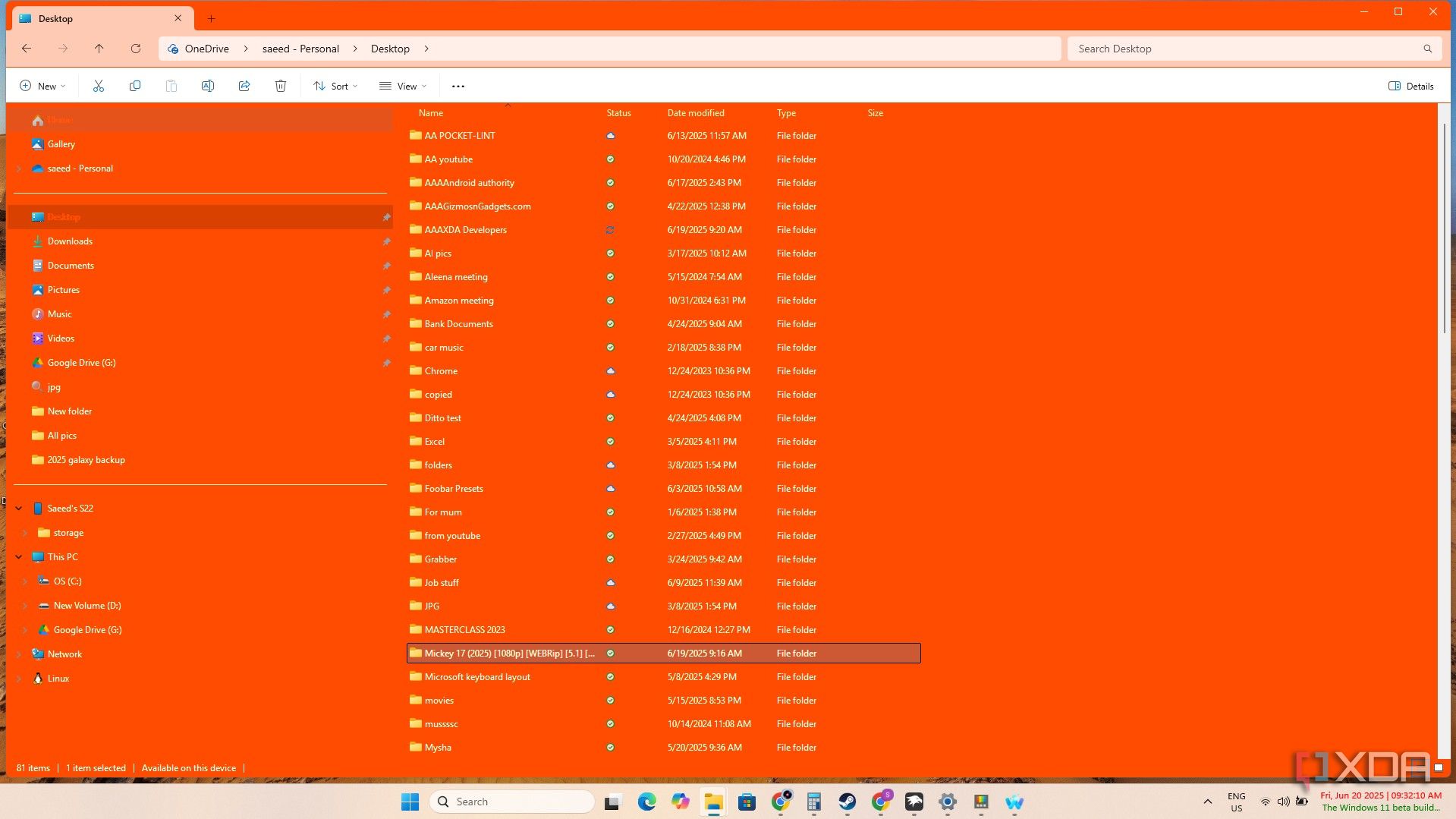Open Microsoft Store from taskbar

pyautogui.click(x=747, y=802)
